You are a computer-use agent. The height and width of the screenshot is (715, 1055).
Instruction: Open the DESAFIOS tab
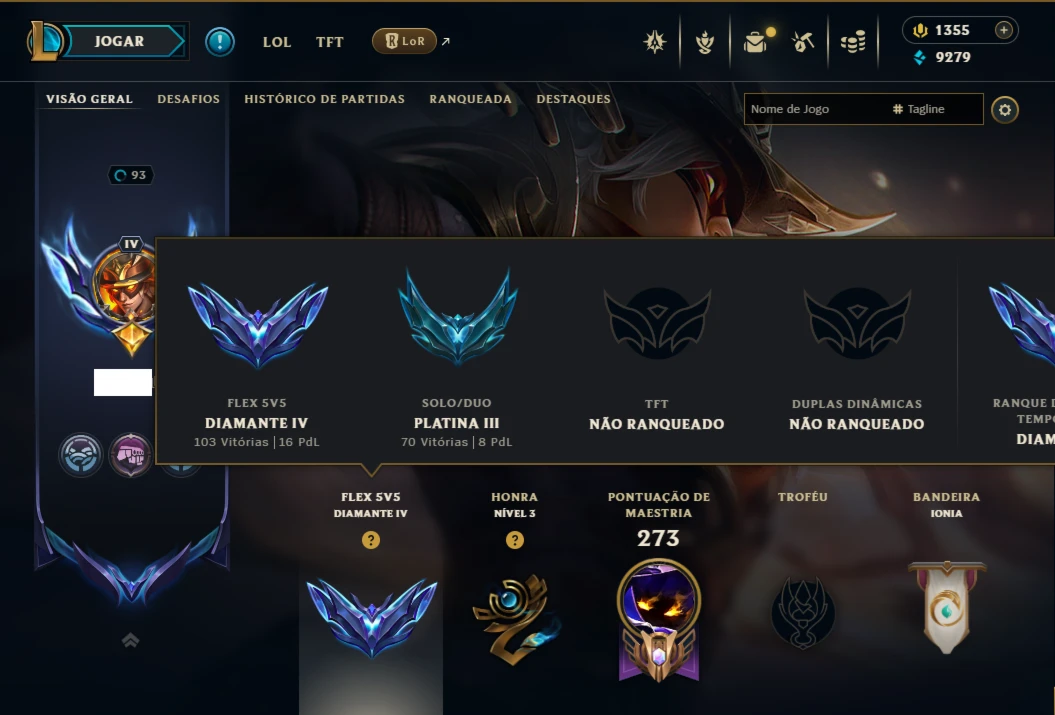tap(188, 99)
